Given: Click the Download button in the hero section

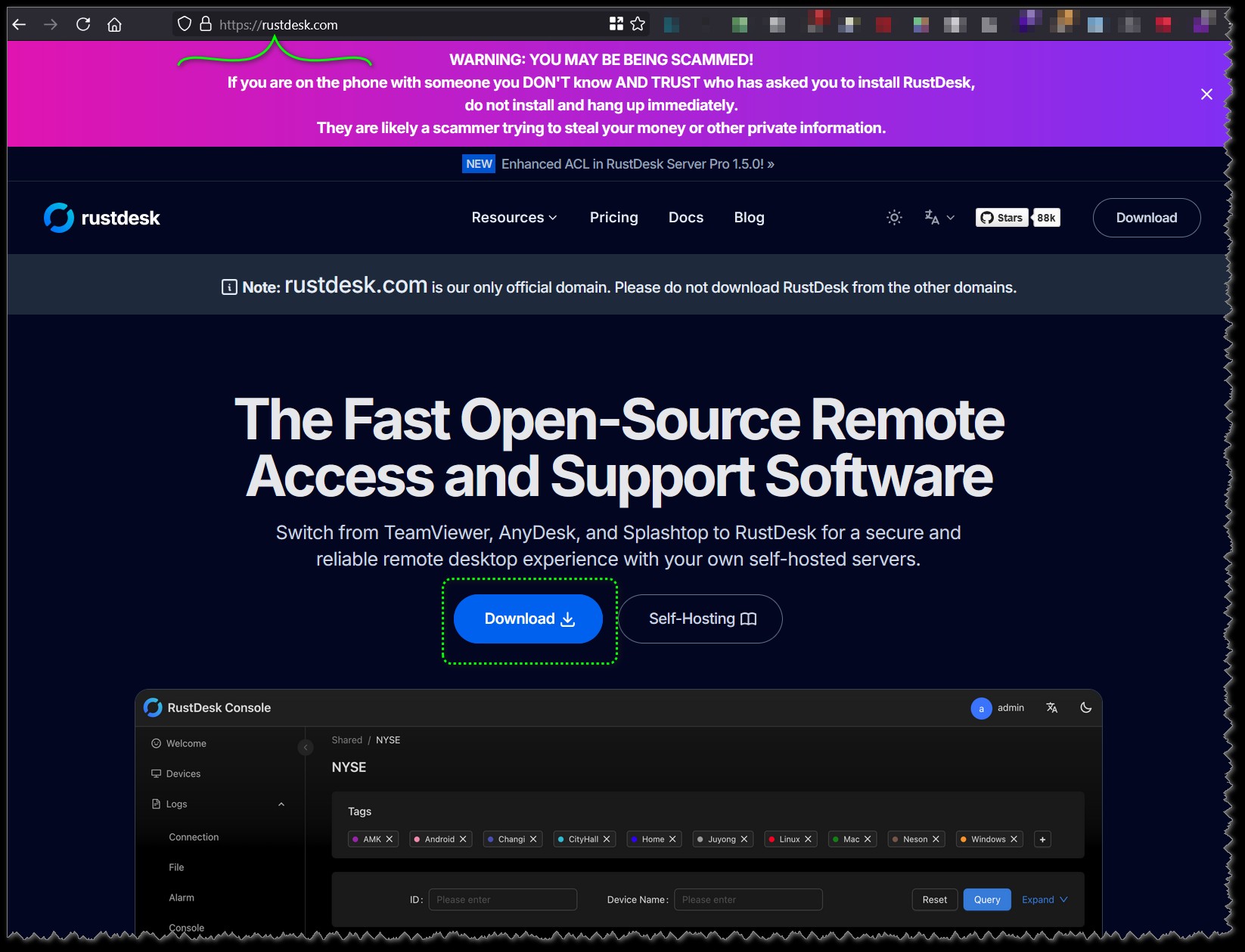Looking at the screenshot, I should (x=527, y=619).
